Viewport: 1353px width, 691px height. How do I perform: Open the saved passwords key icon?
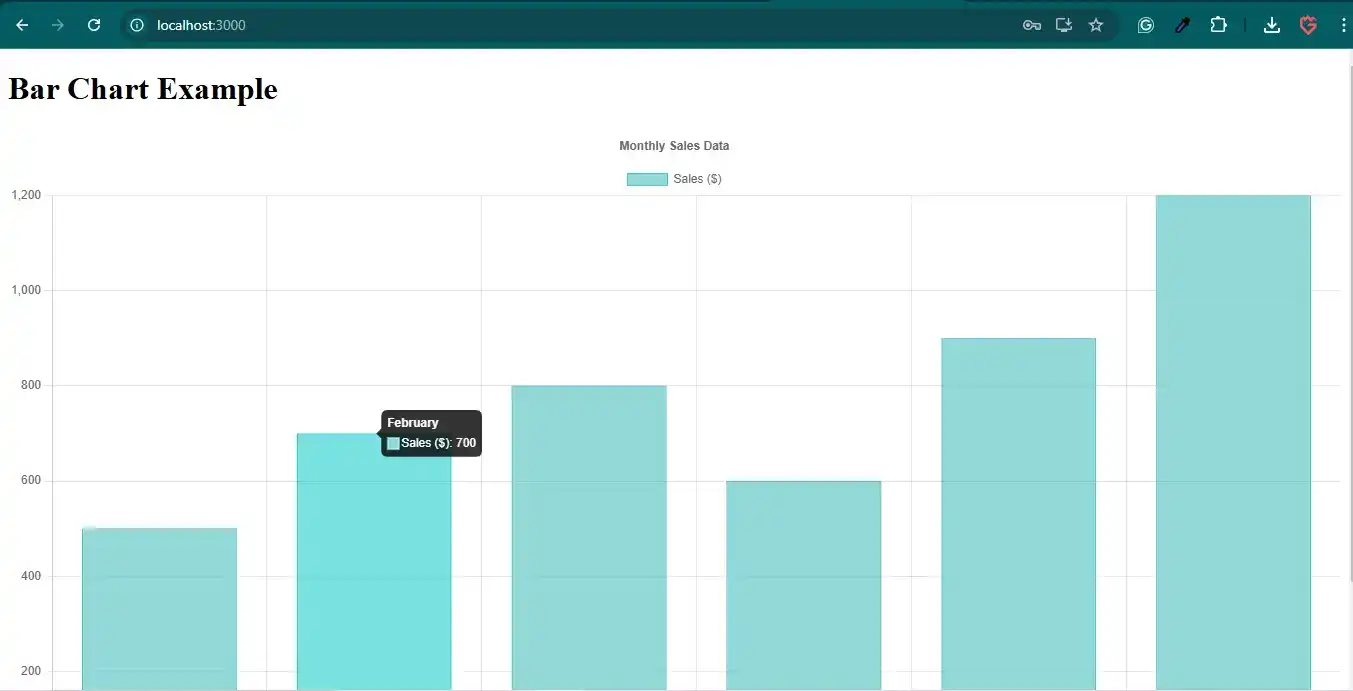[x=1032, y=25]
